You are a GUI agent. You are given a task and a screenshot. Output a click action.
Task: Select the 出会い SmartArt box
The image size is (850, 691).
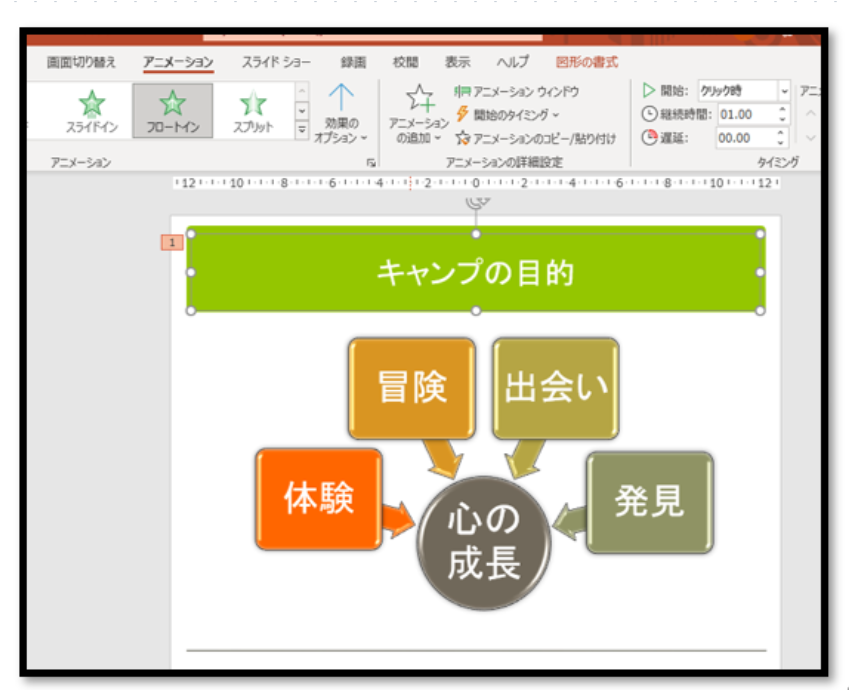(556, 388)
